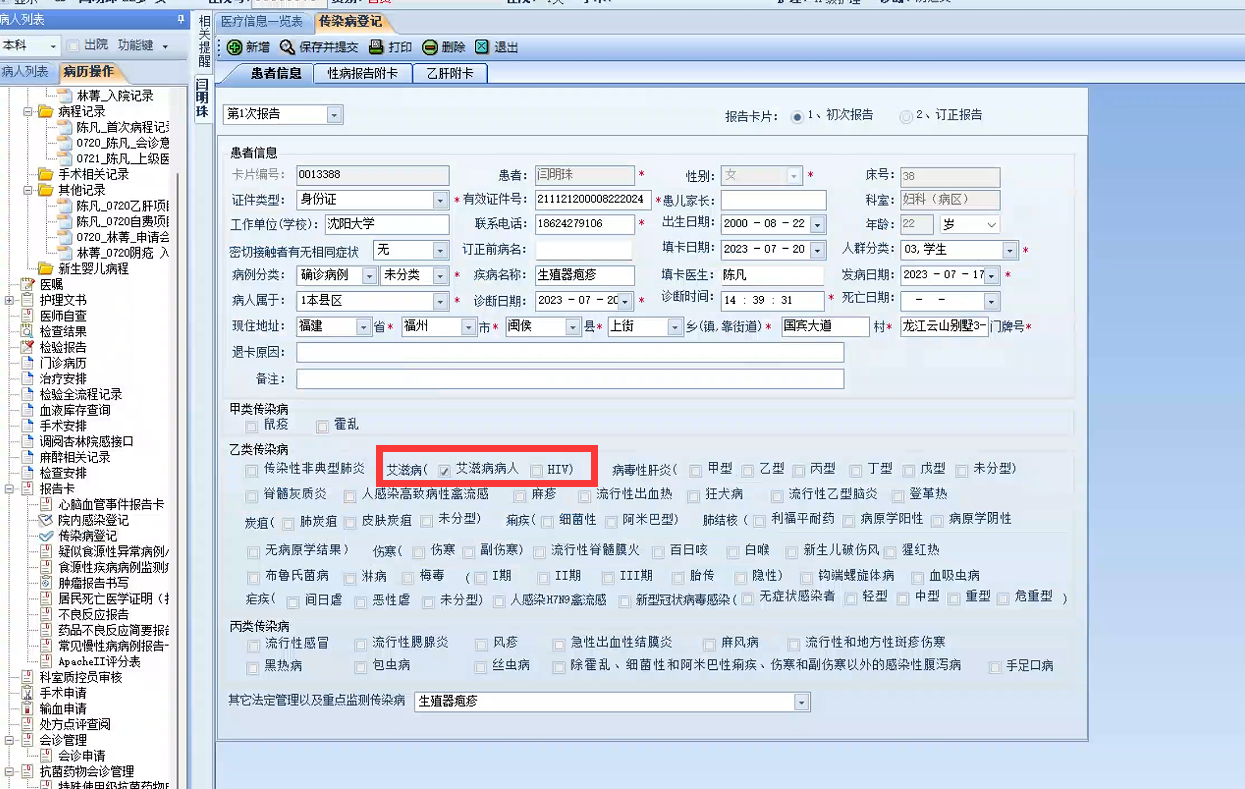Switch to 医疗信息一览表 tab
Screen dimensions: 1245x789
264,21
